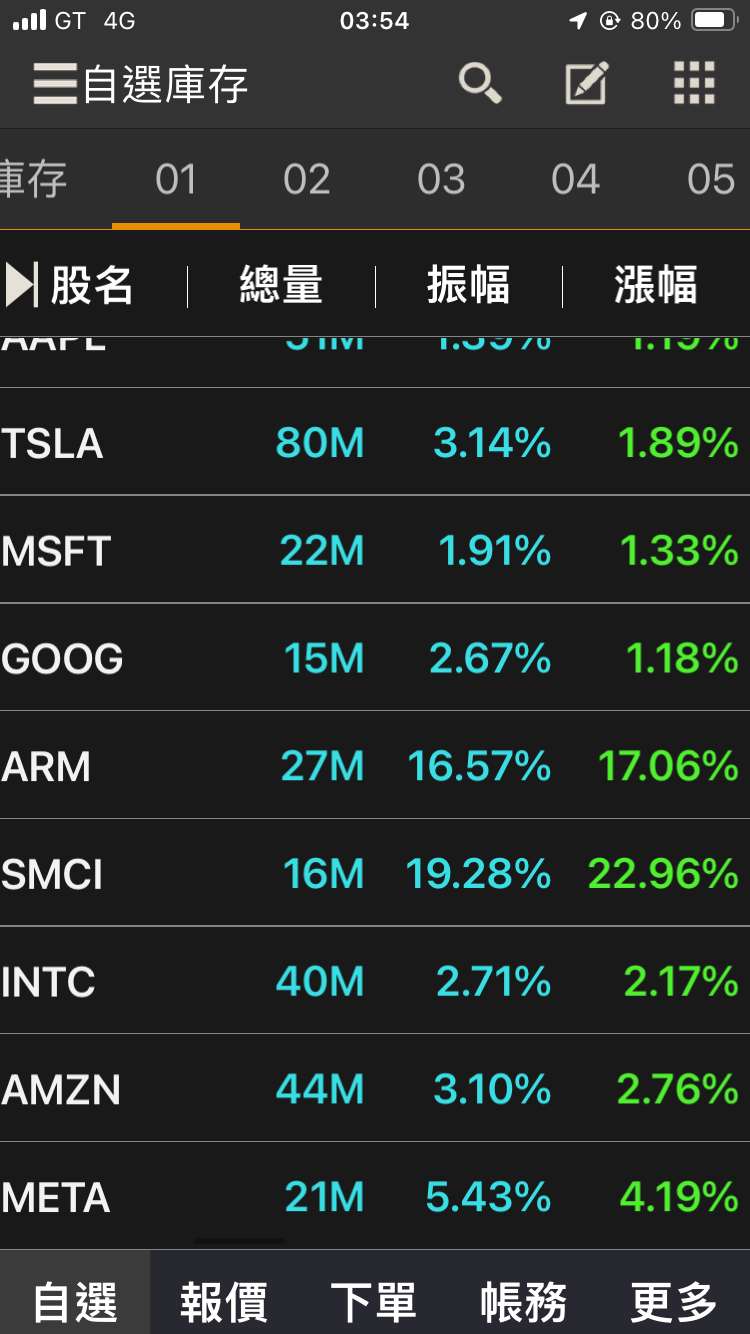Open the 下單 order tab
This screenshot has height=1334, width=750.
click(373, 1302)
